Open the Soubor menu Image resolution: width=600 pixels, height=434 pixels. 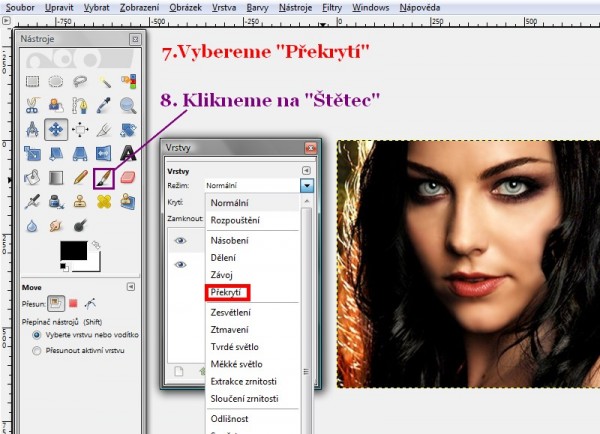pyautogui.click(x=20, y=7)
